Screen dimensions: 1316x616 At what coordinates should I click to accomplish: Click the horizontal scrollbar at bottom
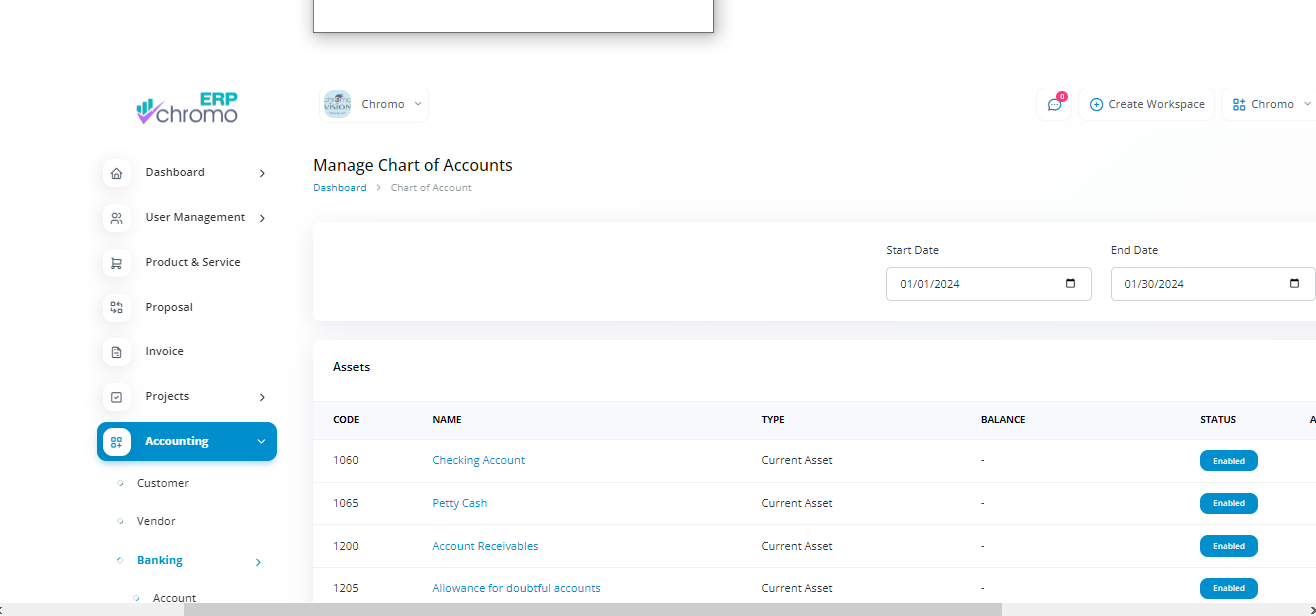pyautogui.click(x=592, y=609)
